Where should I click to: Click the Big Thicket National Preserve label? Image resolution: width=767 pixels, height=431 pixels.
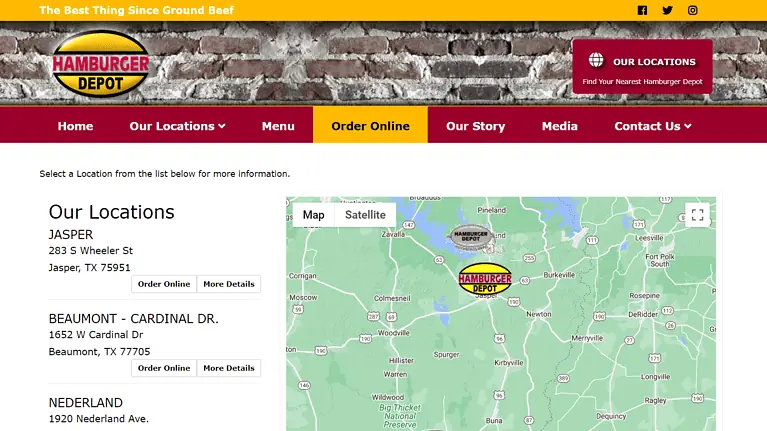point(400,416)
